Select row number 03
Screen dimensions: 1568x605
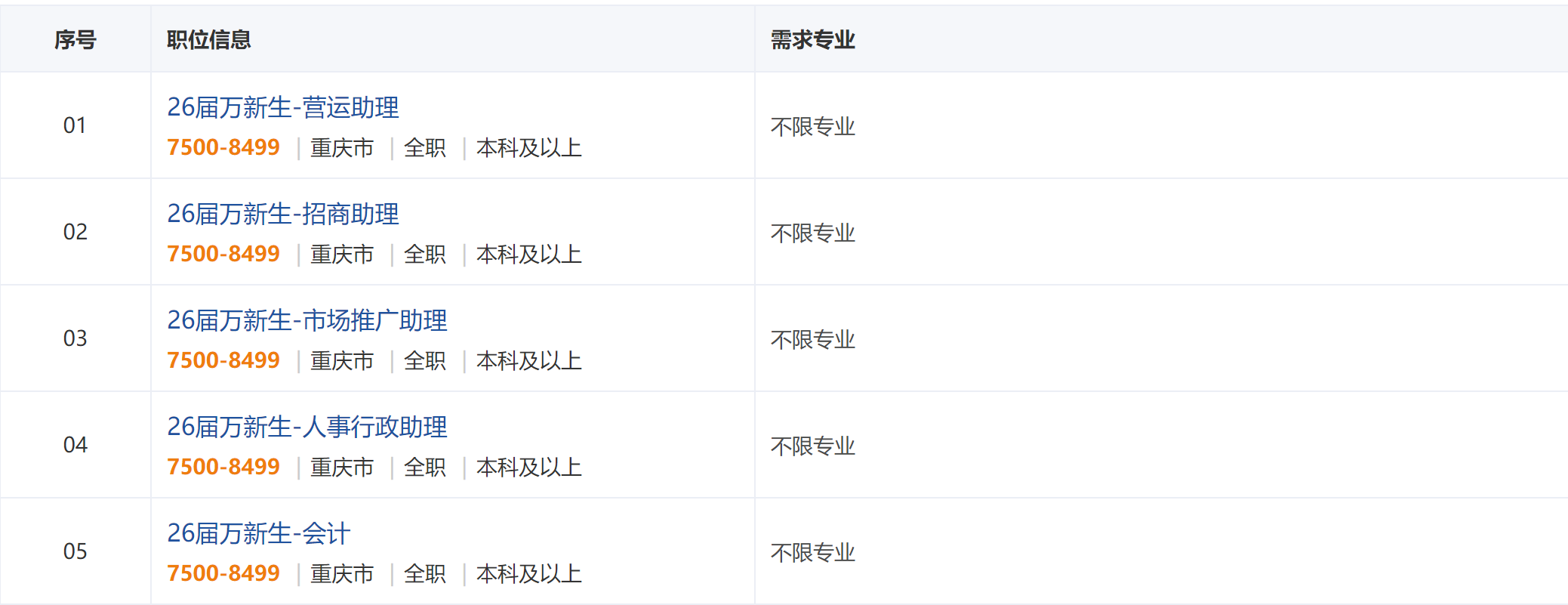click(x=75, y=338)
